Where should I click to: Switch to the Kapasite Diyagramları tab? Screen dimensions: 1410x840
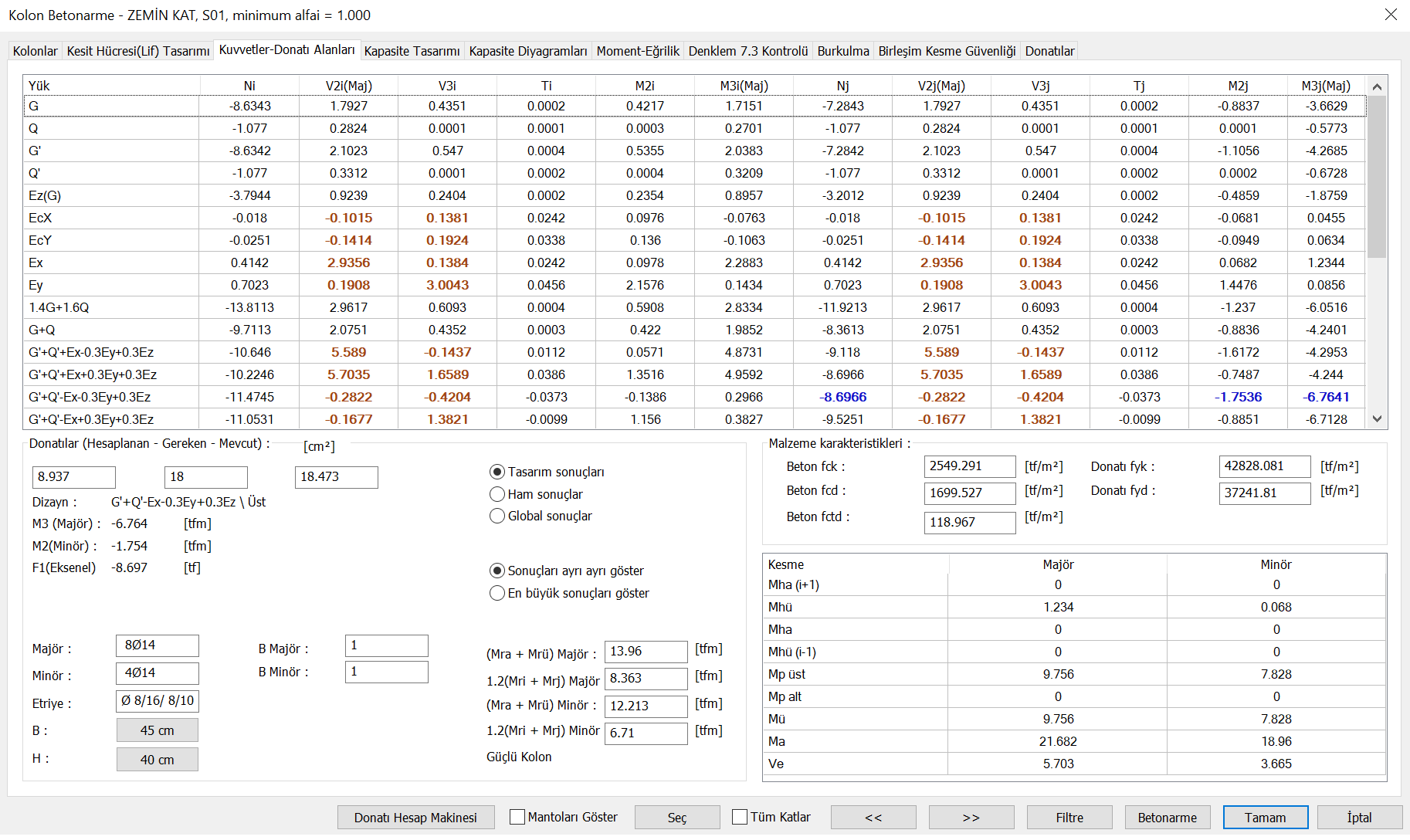click(x=527, y=51)
